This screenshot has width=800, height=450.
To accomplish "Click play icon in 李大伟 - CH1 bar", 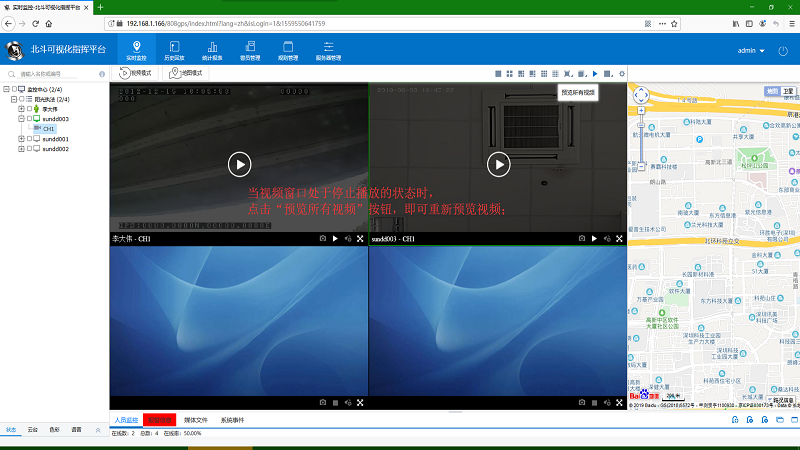I will pos(335,238).
